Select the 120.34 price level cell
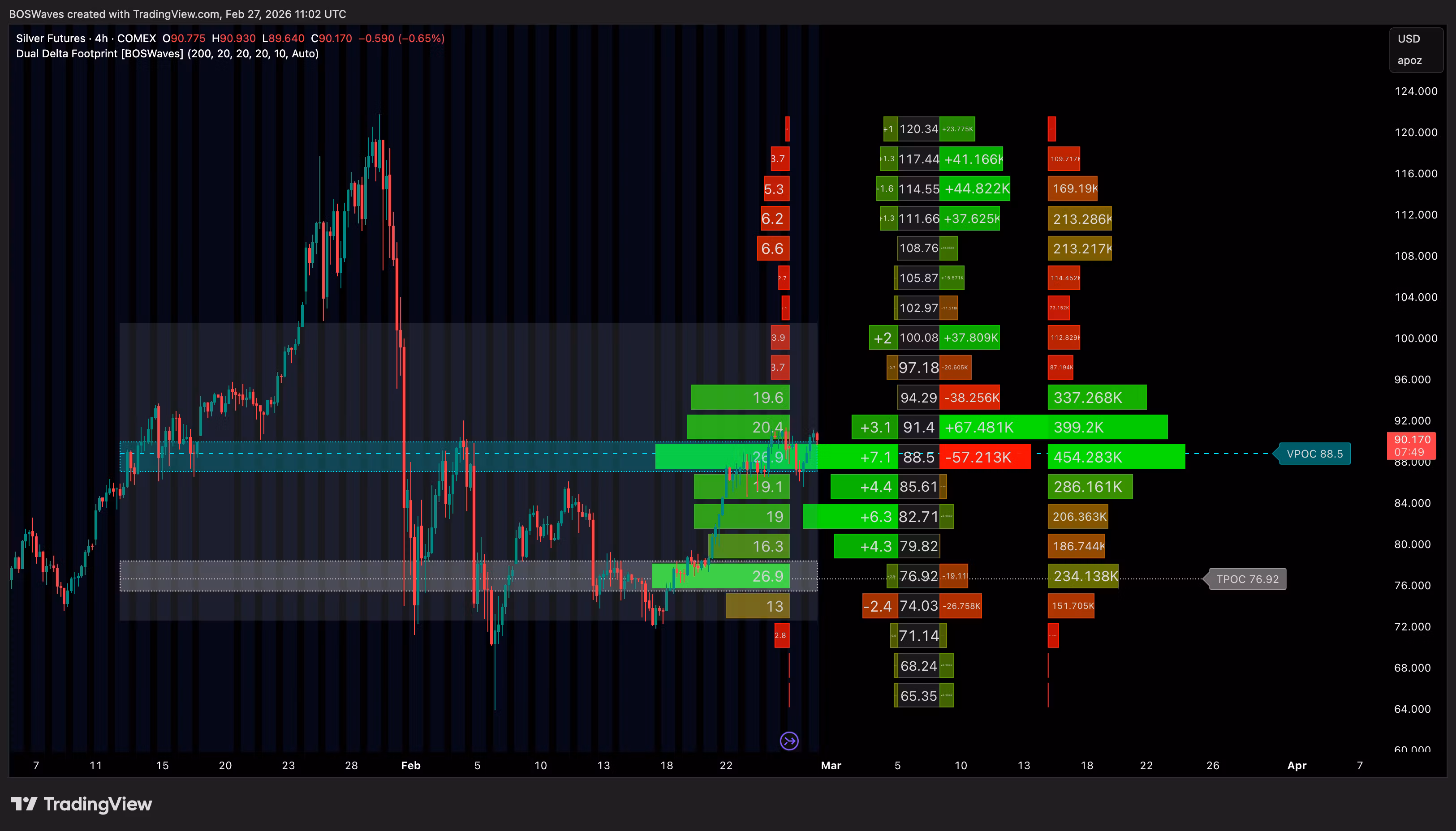Screen dimensions: 1456x831 click(x=918, y=129)
